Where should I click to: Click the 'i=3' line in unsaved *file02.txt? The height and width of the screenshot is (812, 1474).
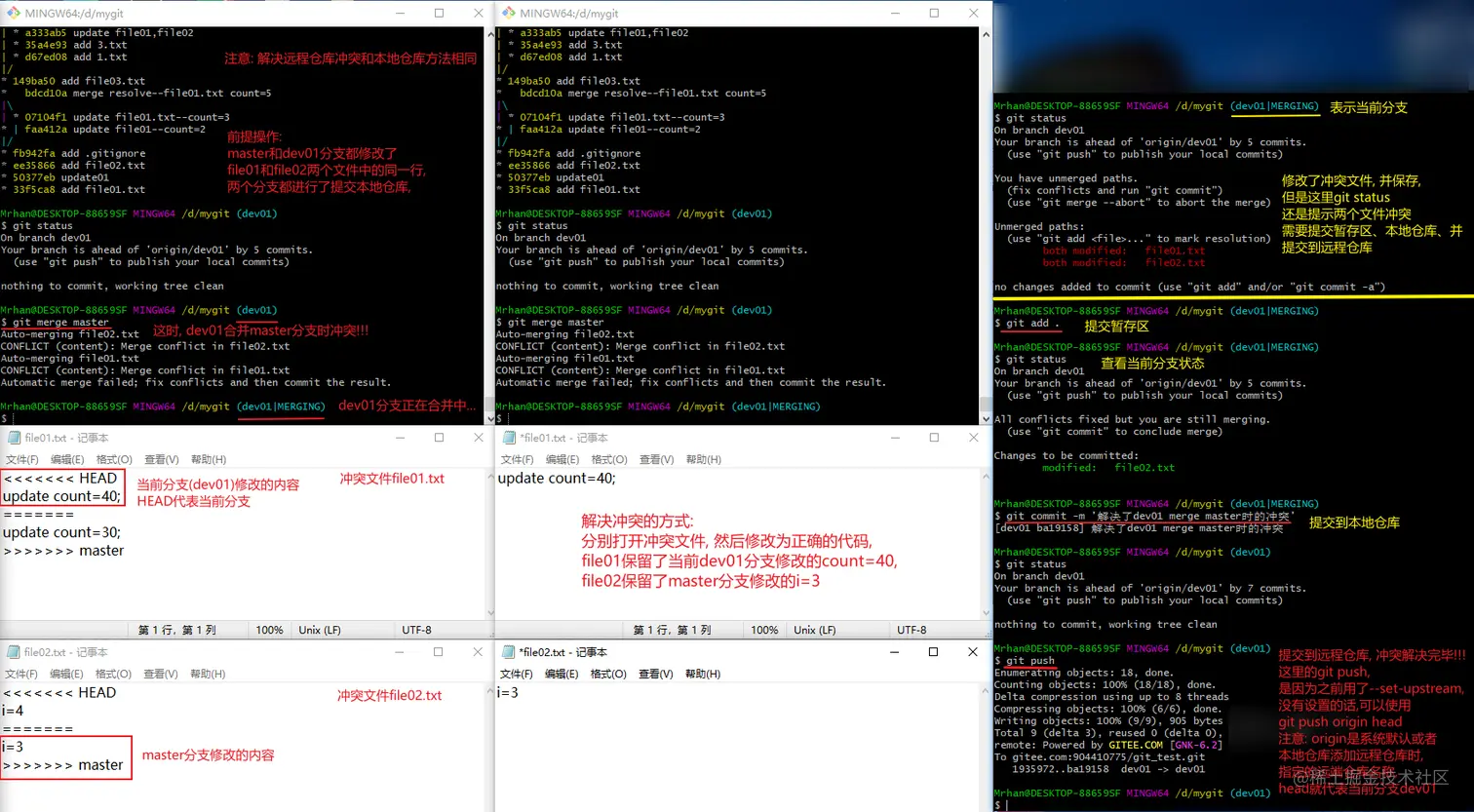tap(508, 692)
